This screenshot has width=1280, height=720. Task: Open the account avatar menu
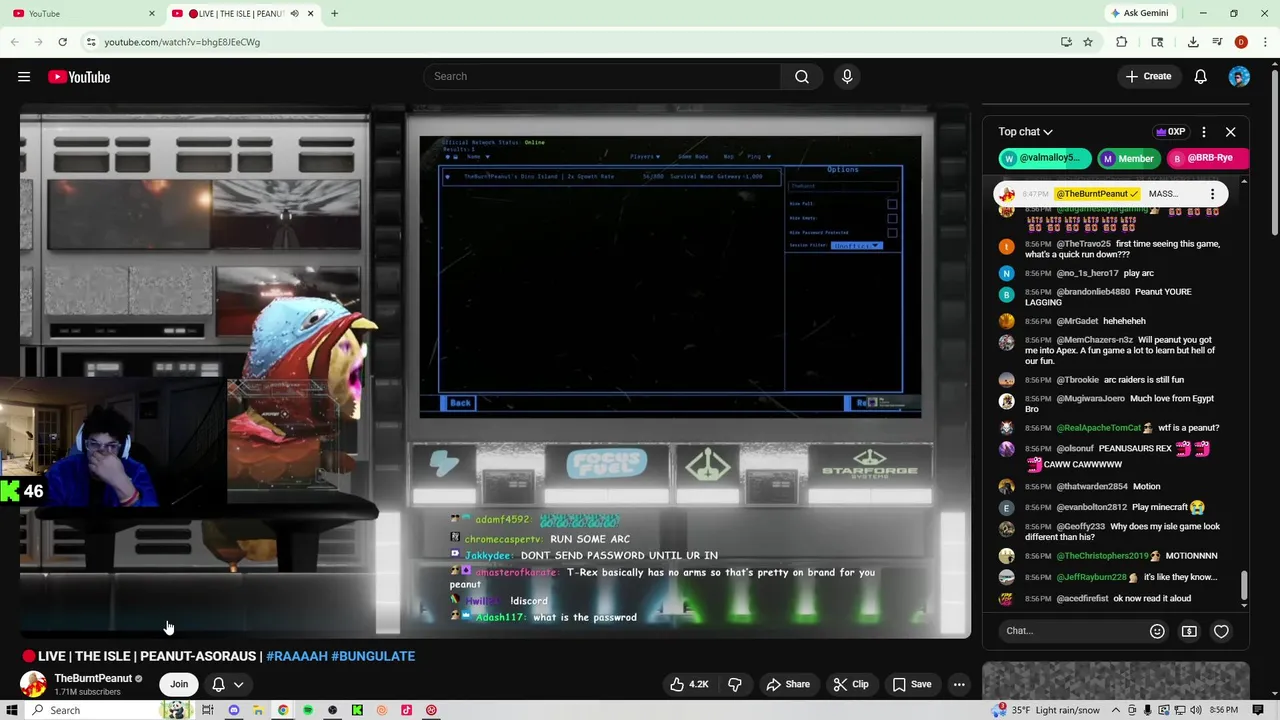1239,77
